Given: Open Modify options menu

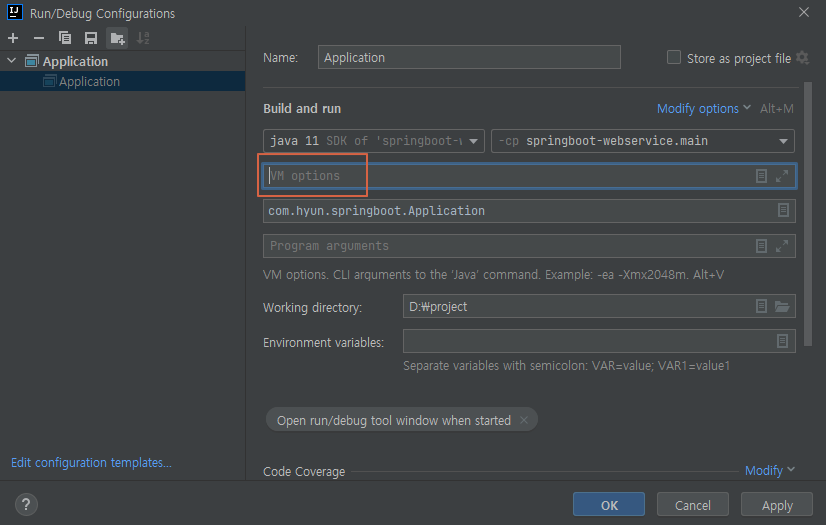Looking at the screenshot, I should (x=704, y=108).
